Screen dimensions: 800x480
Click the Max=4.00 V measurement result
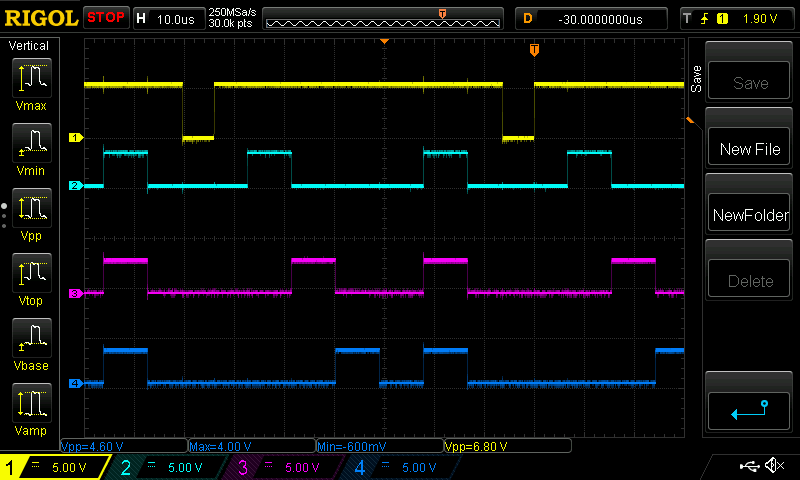[252, 446]
